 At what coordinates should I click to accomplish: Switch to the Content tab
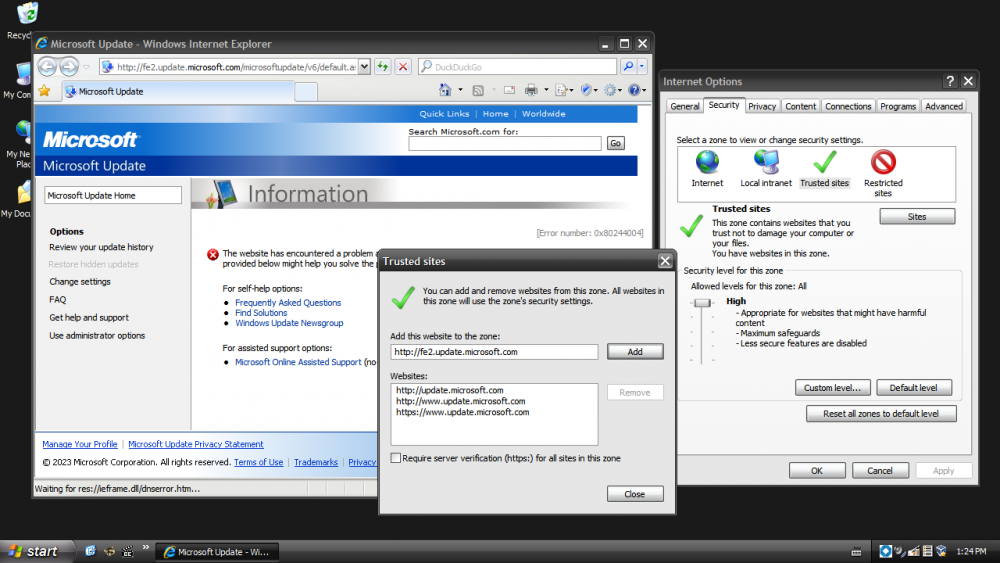(800, 106)
